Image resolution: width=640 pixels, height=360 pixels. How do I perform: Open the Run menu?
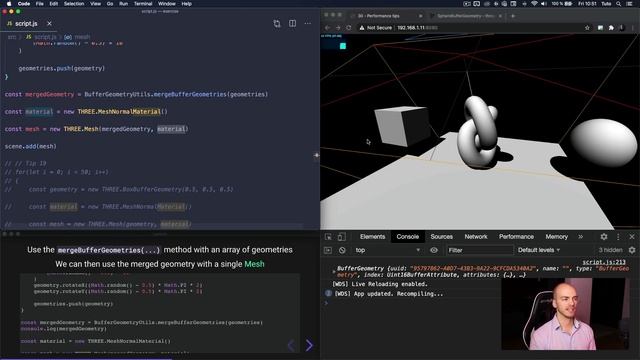pos(123,4)
